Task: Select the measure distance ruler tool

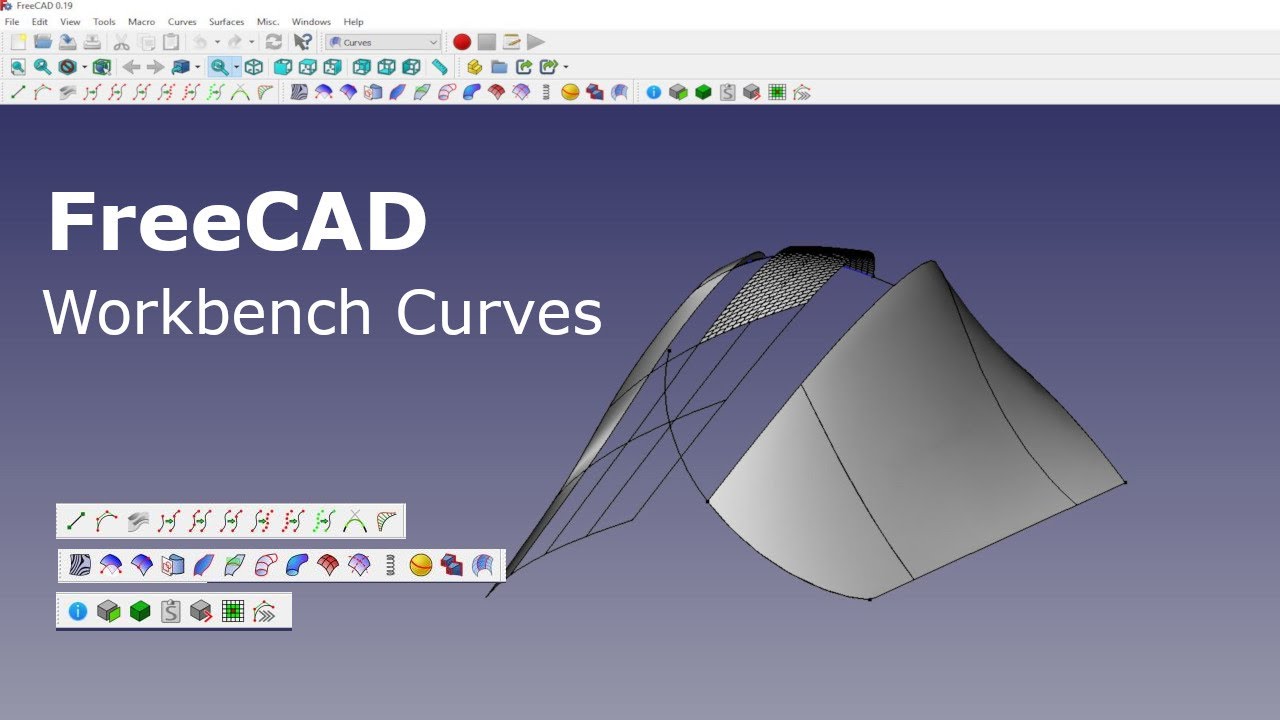Action: point(440,67)
